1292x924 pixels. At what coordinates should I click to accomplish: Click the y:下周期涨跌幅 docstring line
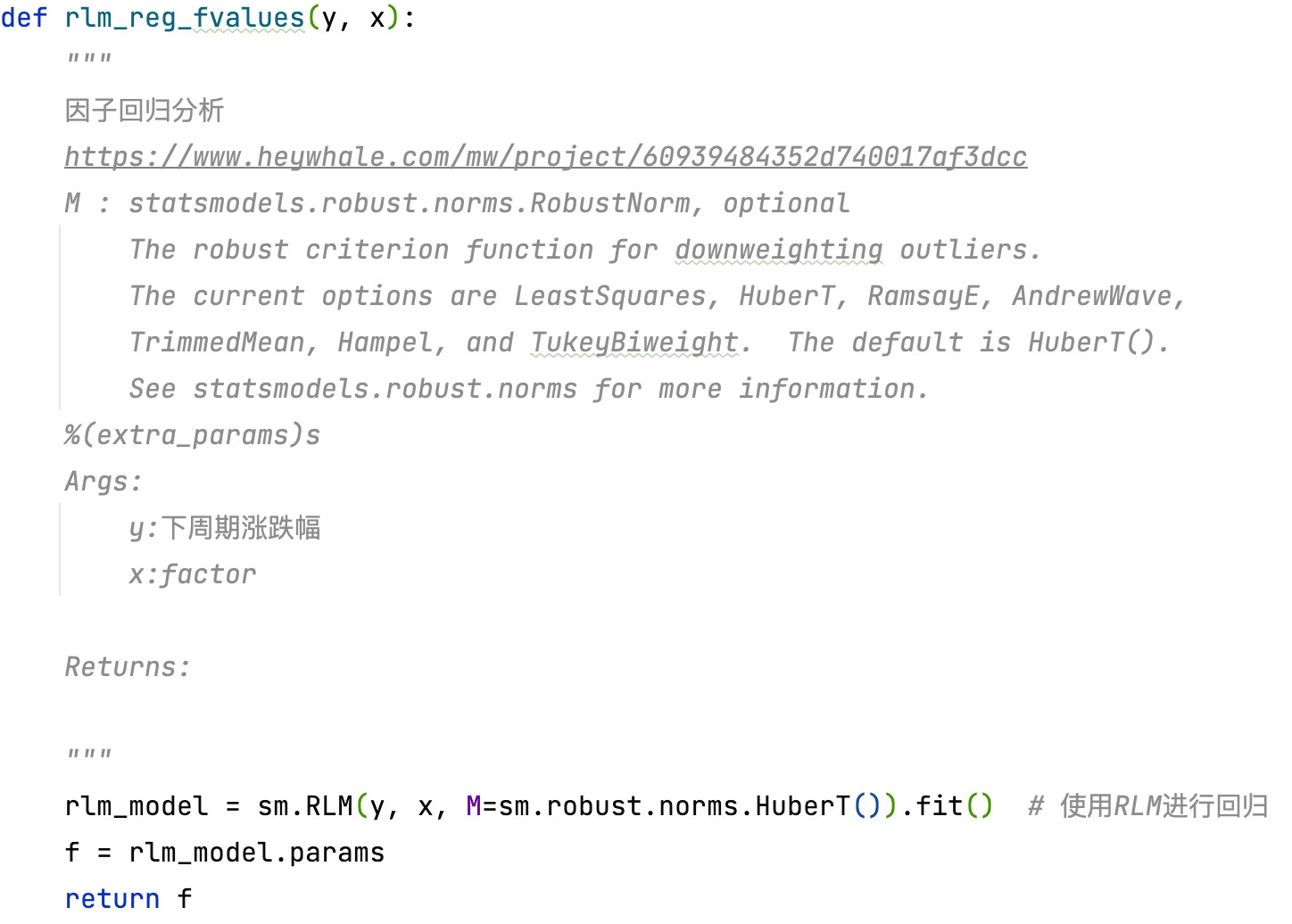click(x=225, y=528)
